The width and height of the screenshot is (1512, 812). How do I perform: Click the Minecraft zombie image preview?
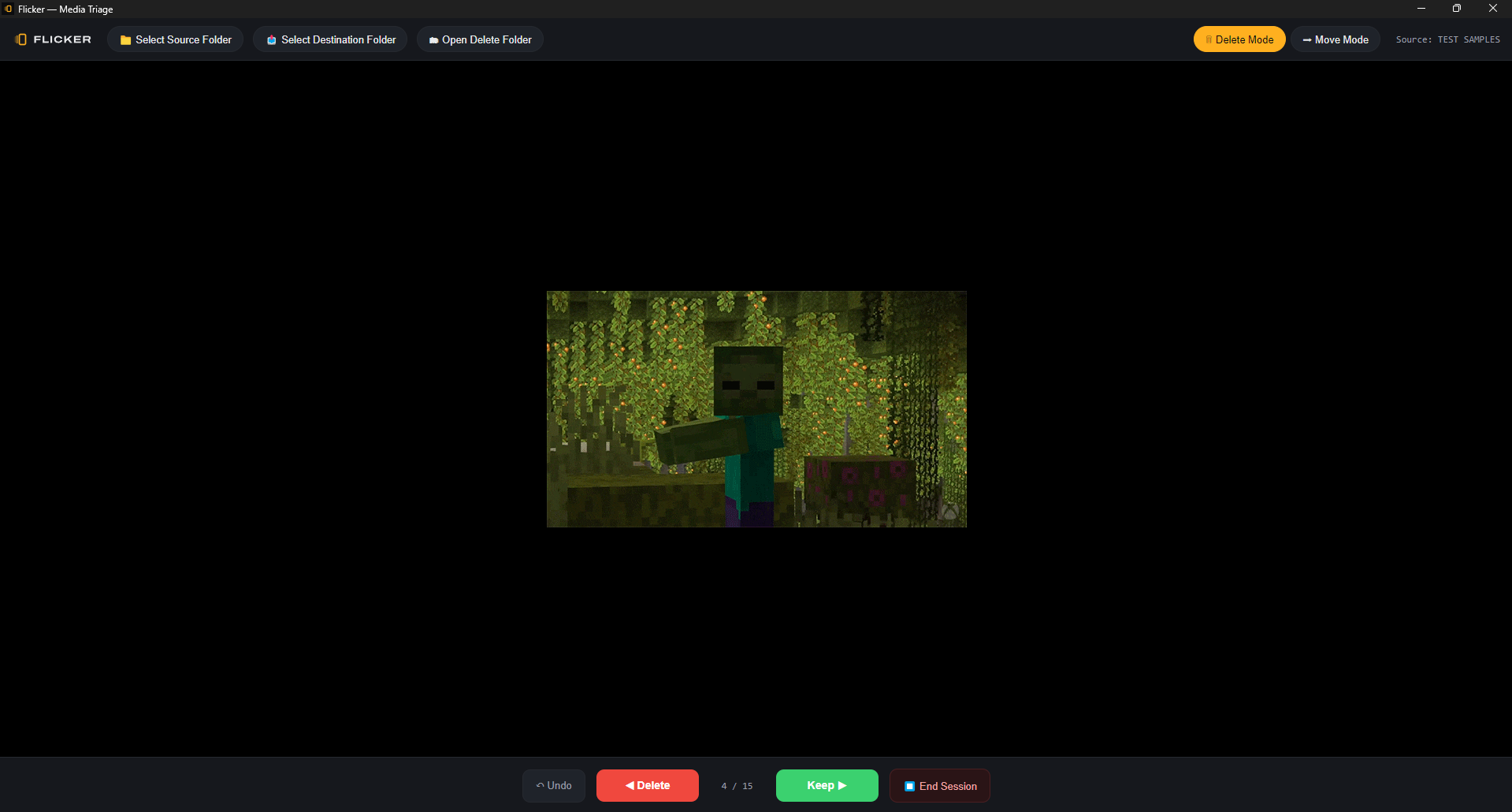coord(756,409)
